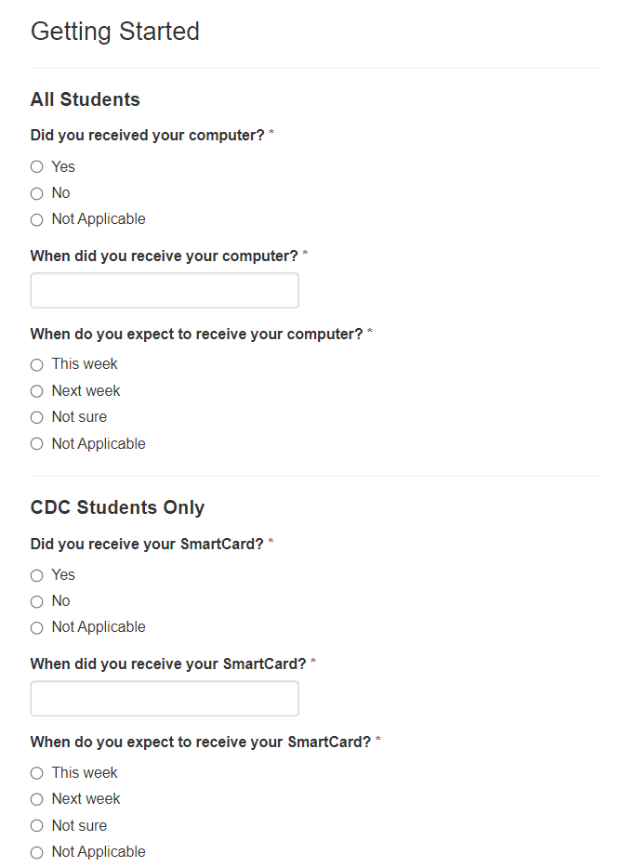Viewport: 621px width, 867px height.
Task: Select No for received your computer
Action: [x=37, y=193]
